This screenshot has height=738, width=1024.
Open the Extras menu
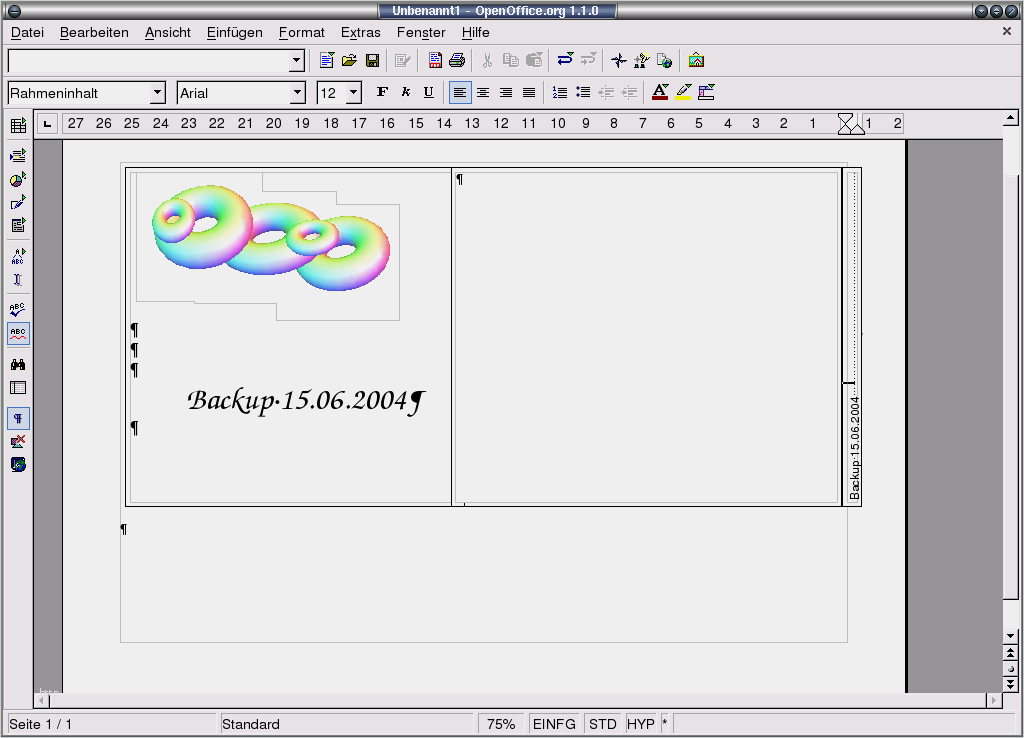(x=360, y=32)
